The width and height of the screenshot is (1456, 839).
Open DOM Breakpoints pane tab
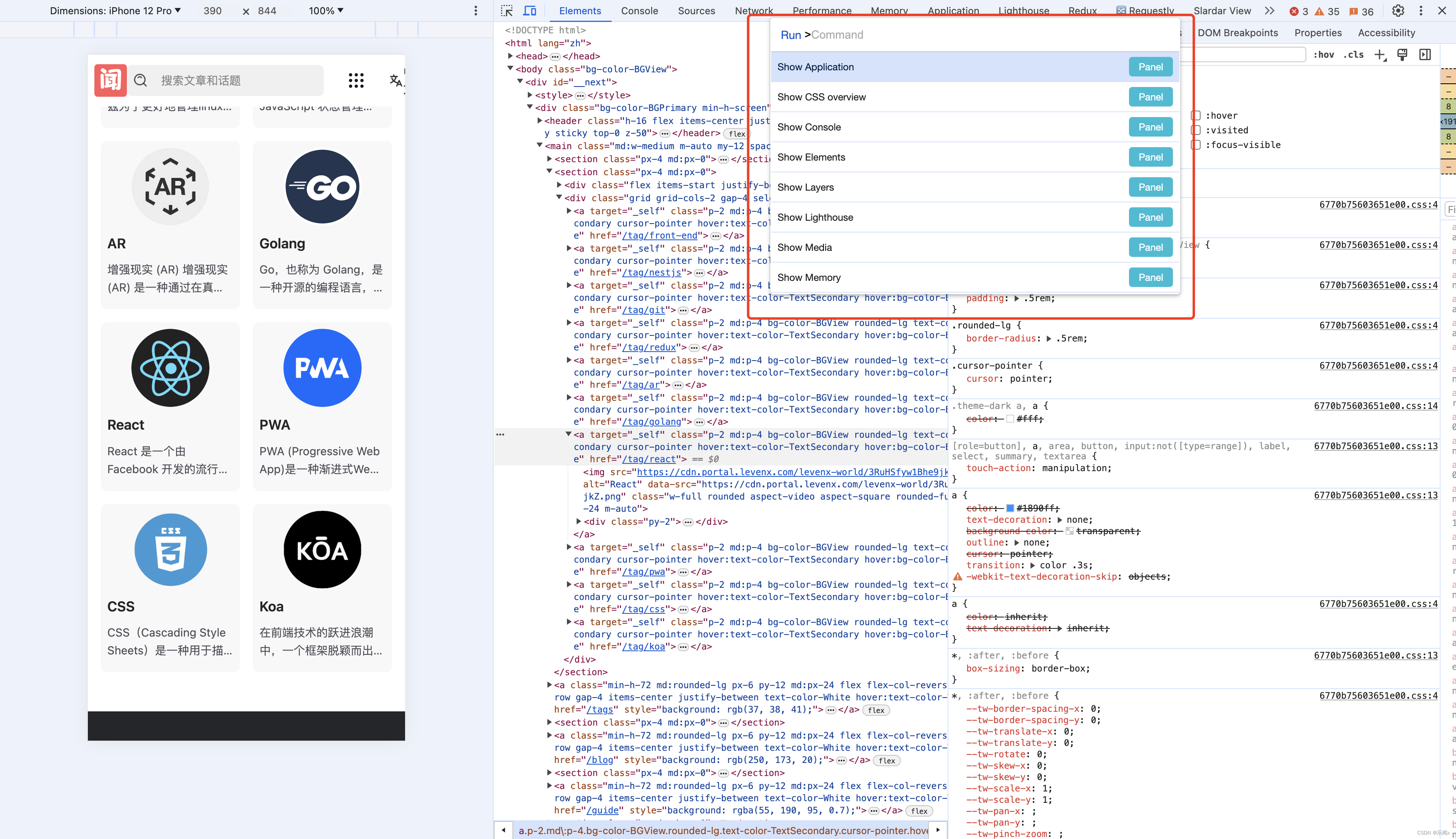point(1238,33)
